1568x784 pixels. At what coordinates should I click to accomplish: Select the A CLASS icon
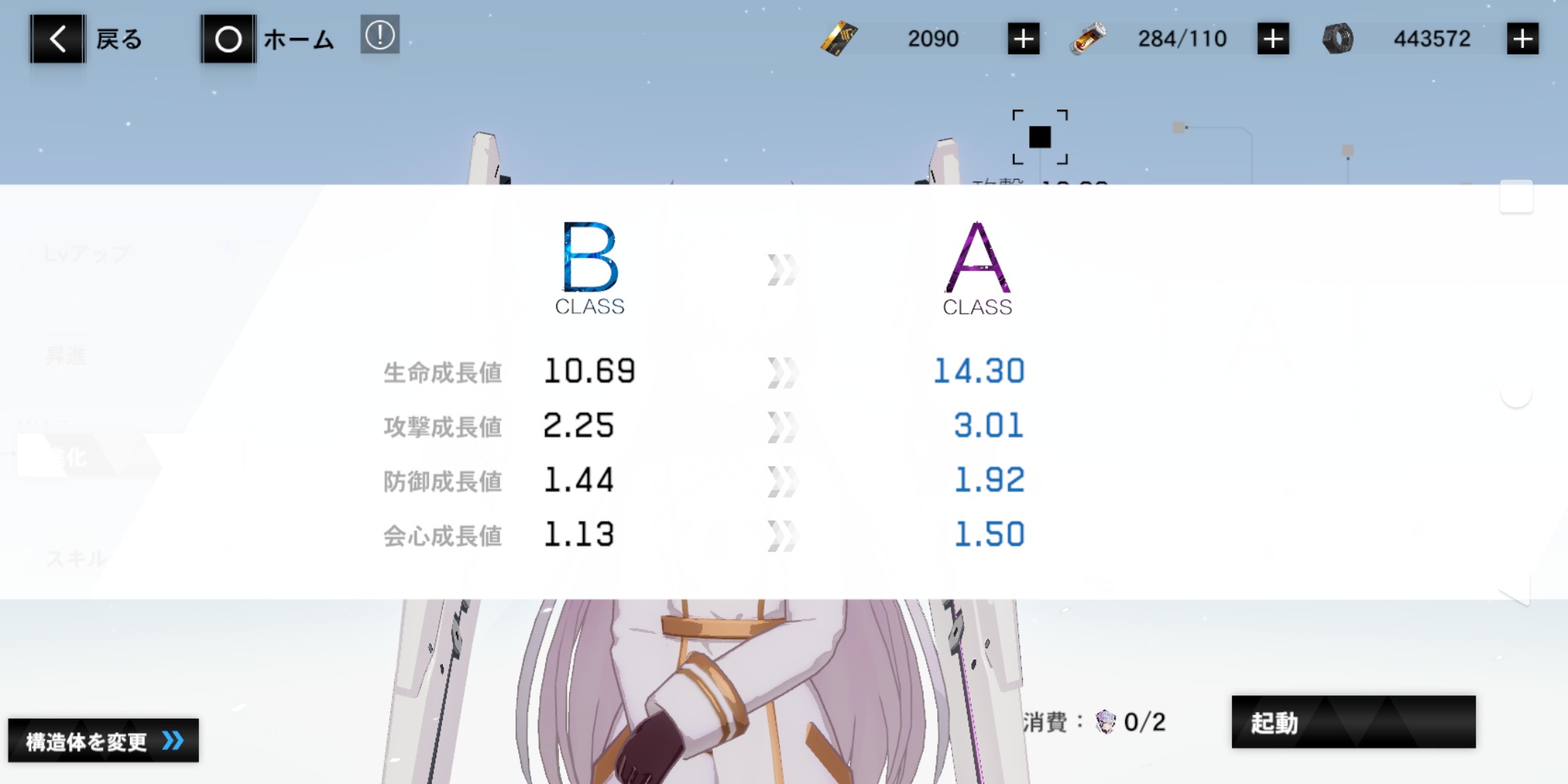click(979, 265)
